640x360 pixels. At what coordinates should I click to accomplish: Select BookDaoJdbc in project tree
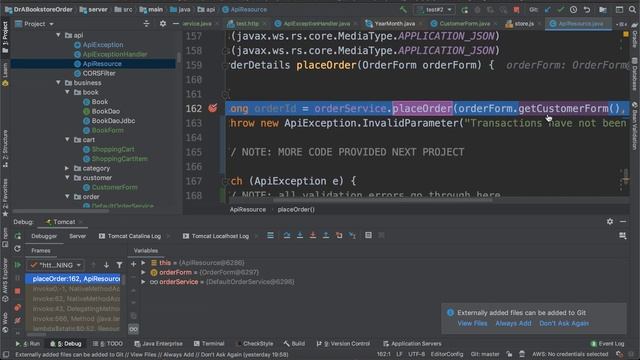(x=113, y=120)
